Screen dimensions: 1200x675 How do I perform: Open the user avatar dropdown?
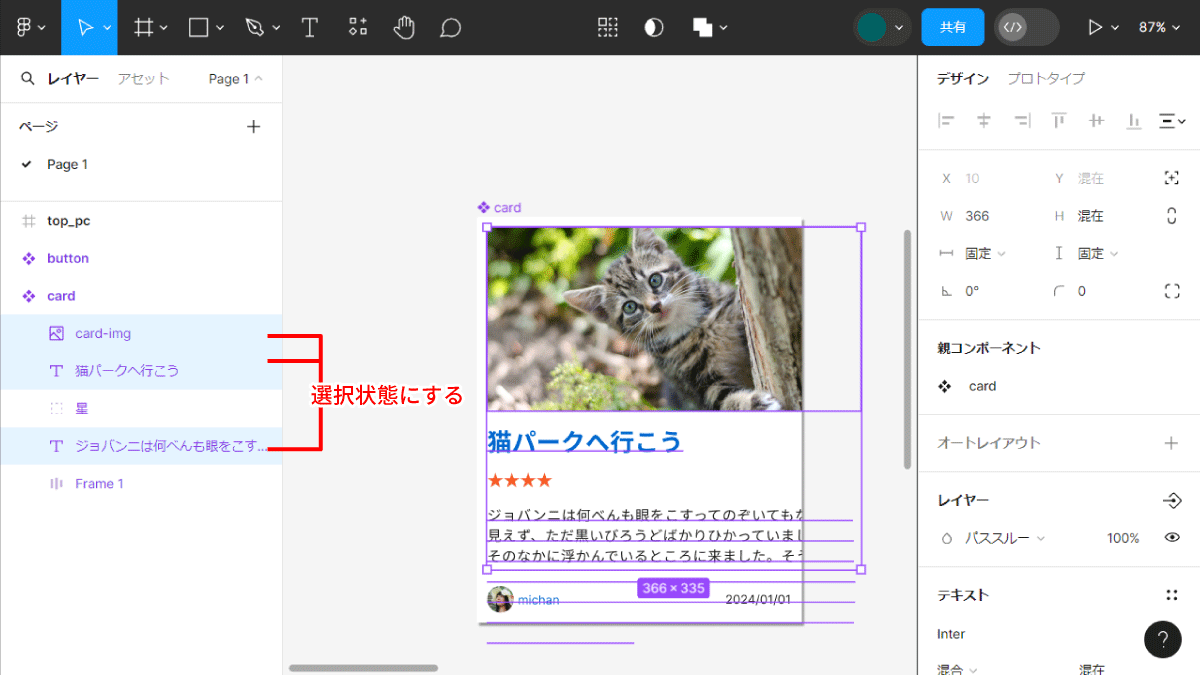(x=882, y=27)
